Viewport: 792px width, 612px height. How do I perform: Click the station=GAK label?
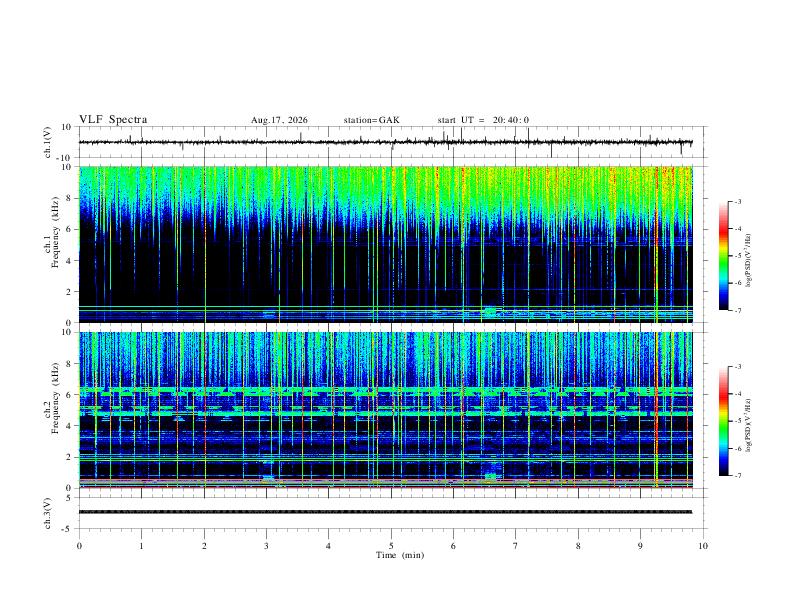click(x=371, y=120)
